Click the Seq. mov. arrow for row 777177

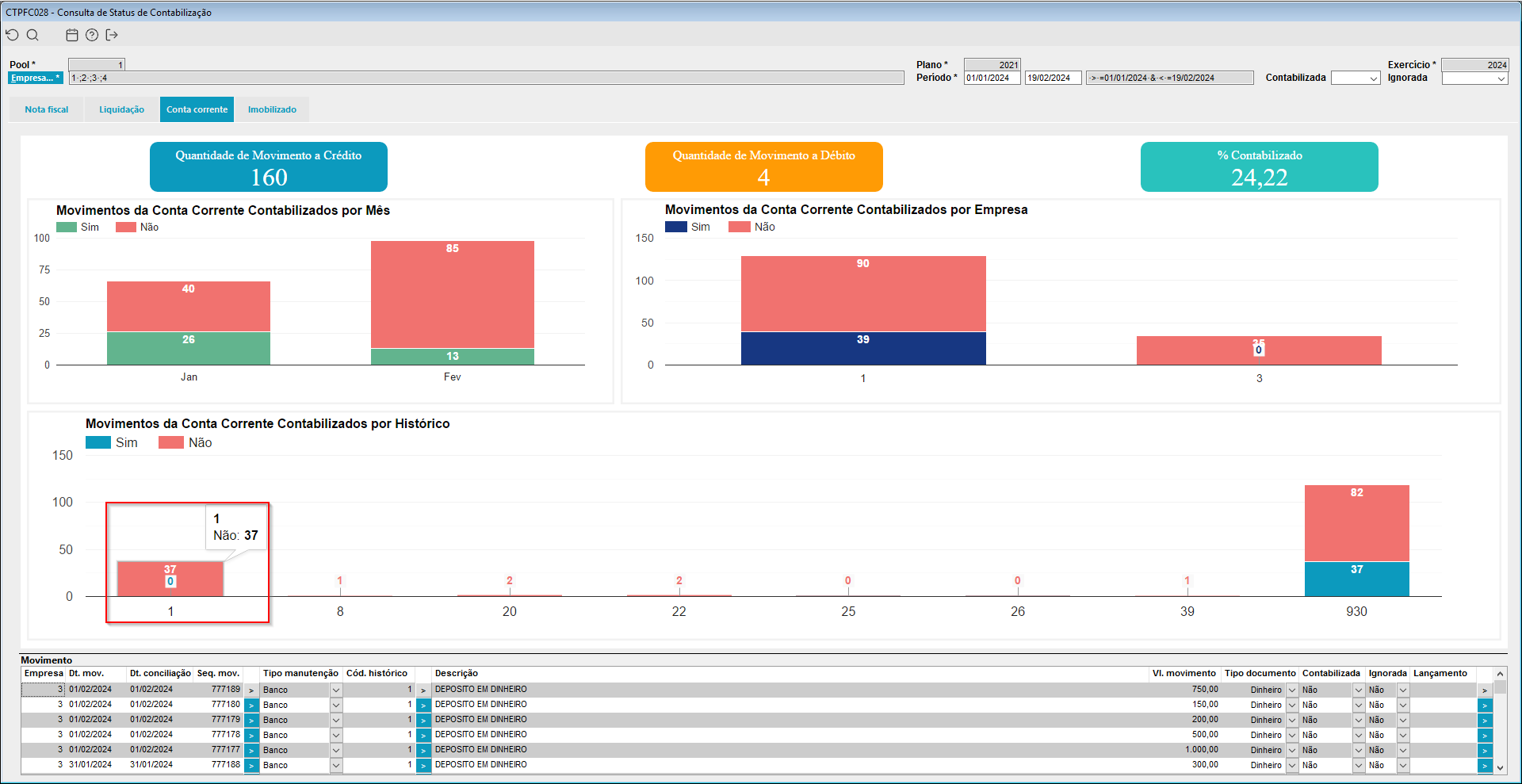251,751
